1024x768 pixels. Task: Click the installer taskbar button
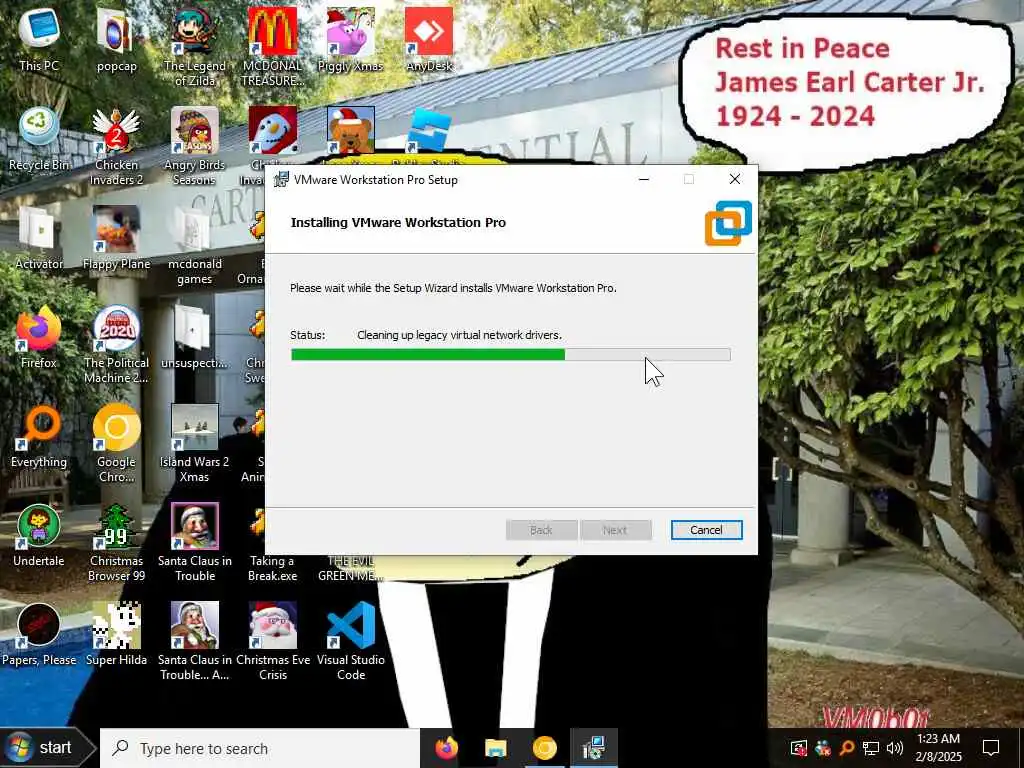tap(594, 748)
